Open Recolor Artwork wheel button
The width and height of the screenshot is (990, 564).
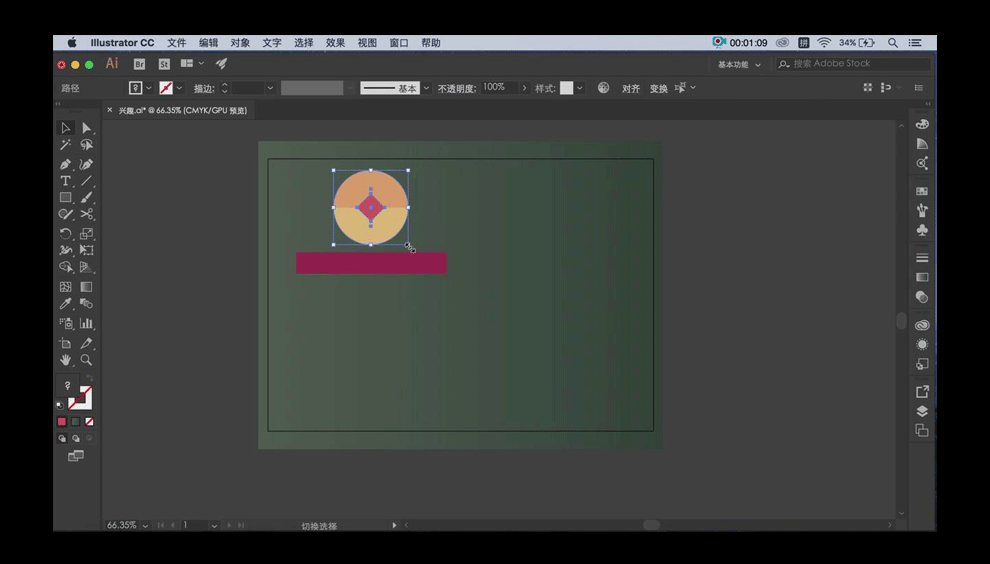[604, 88]
